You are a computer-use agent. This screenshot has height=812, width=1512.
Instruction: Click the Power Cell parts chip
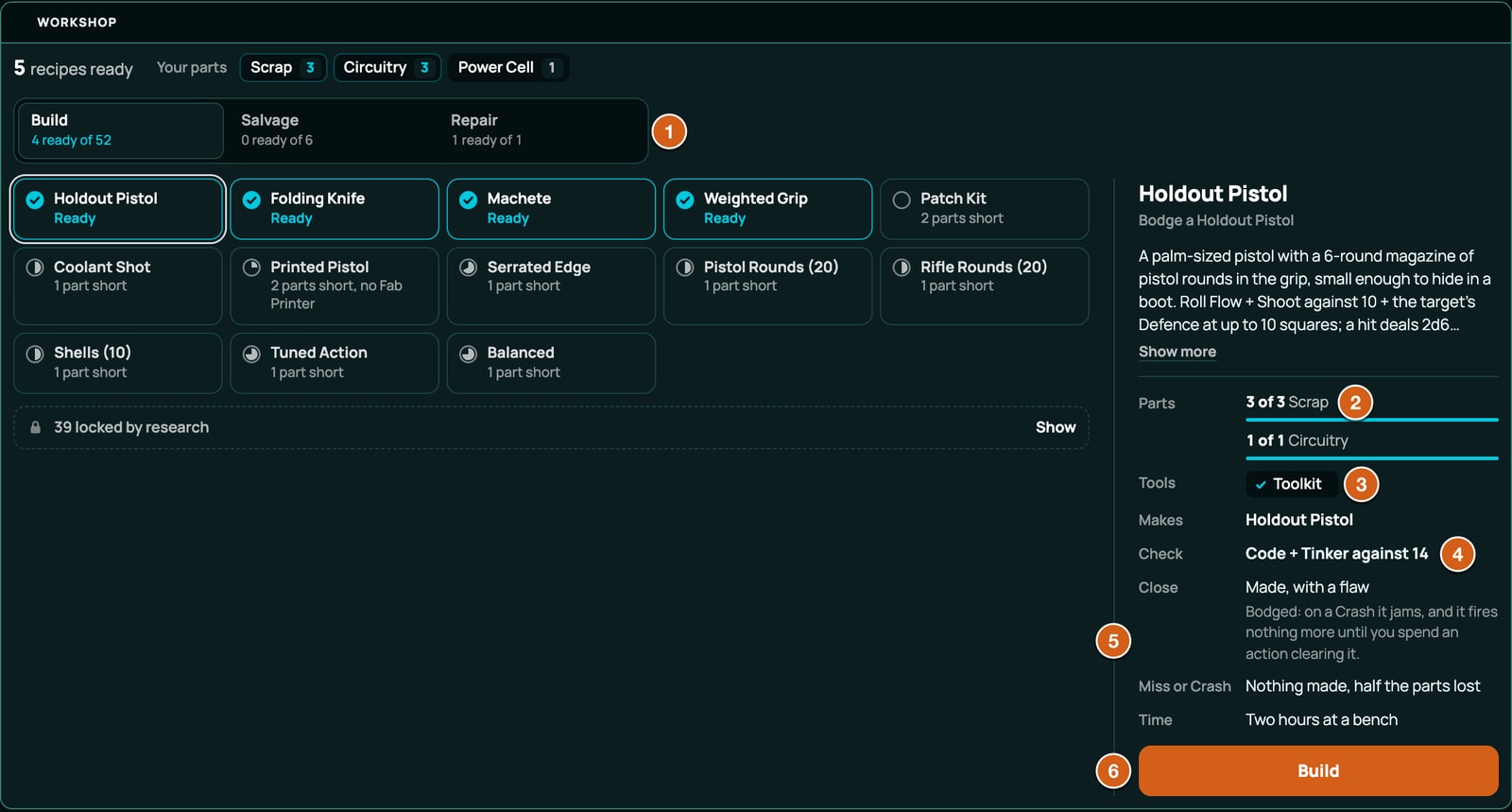[x=508, y=67]
